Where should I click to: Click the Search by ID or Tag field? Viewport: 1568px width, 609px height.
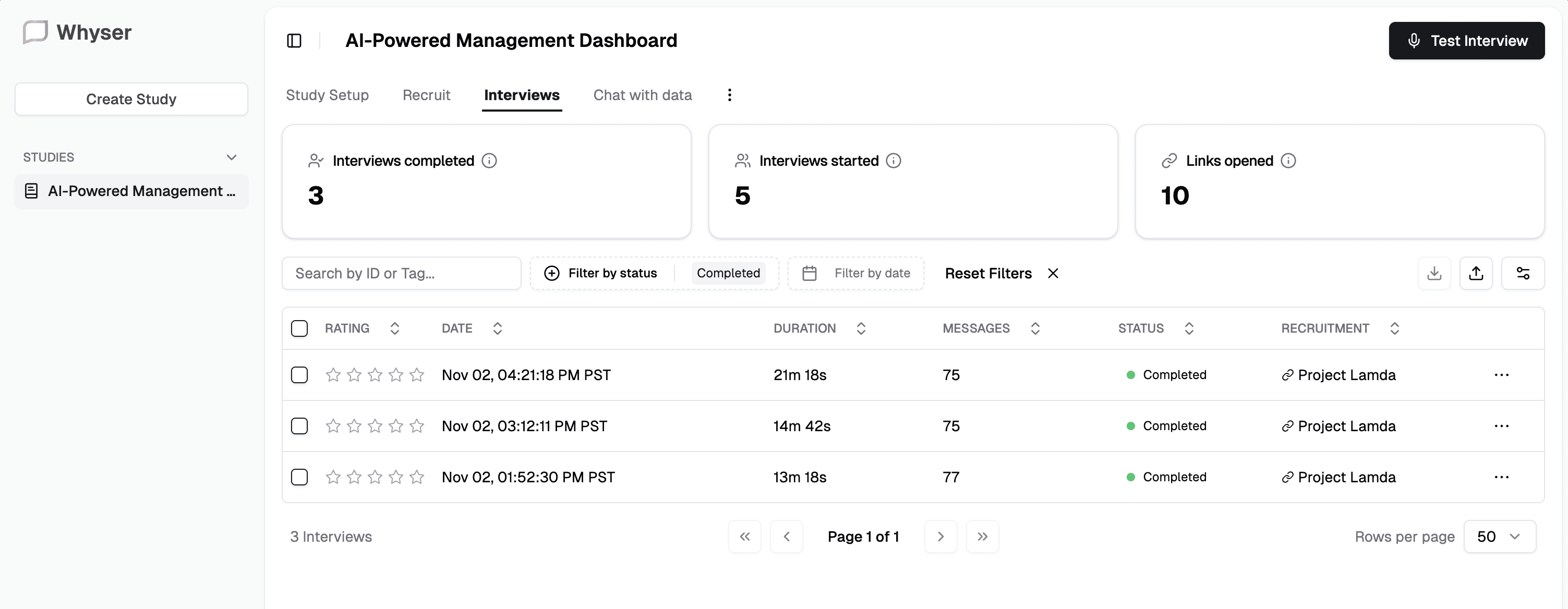coord(401,273)
